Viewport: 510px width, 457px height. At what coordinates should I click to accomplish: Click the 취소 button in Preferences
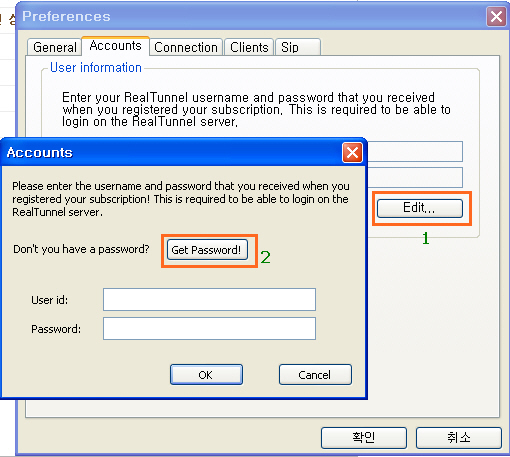[x=459, y=437]
